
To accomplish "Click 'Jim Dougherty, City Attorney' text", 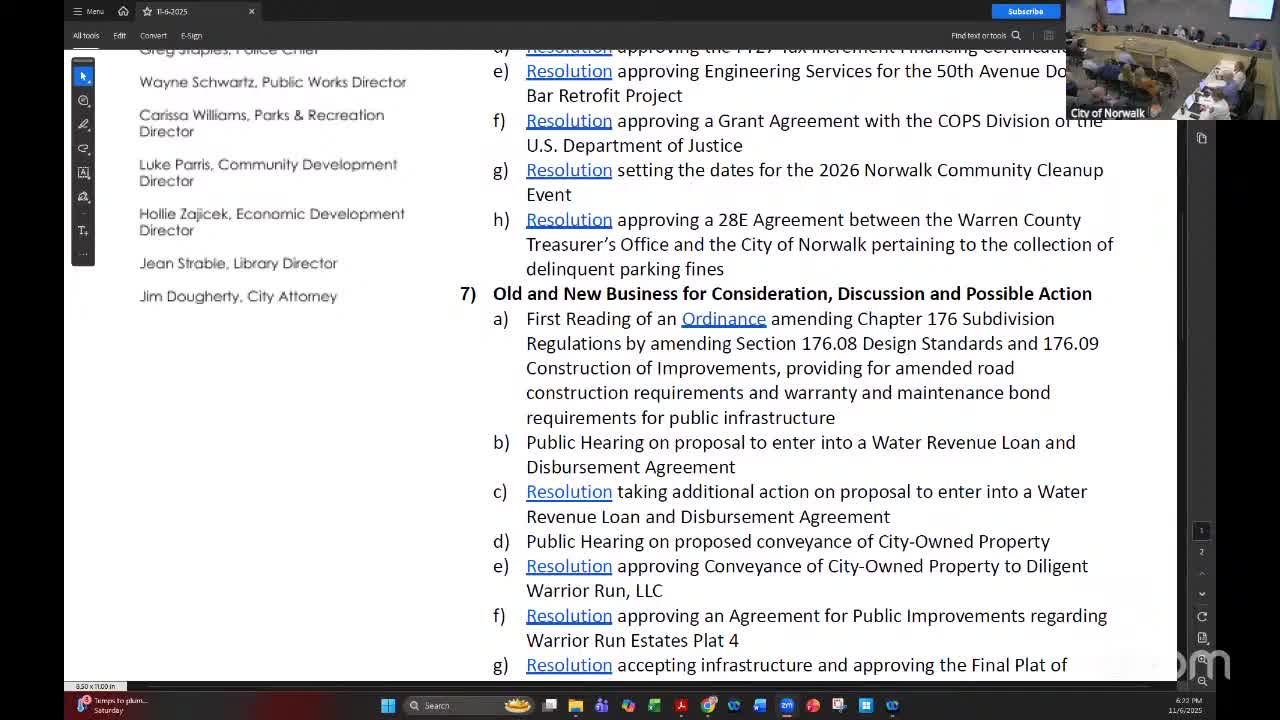I will tap(238, 296).
